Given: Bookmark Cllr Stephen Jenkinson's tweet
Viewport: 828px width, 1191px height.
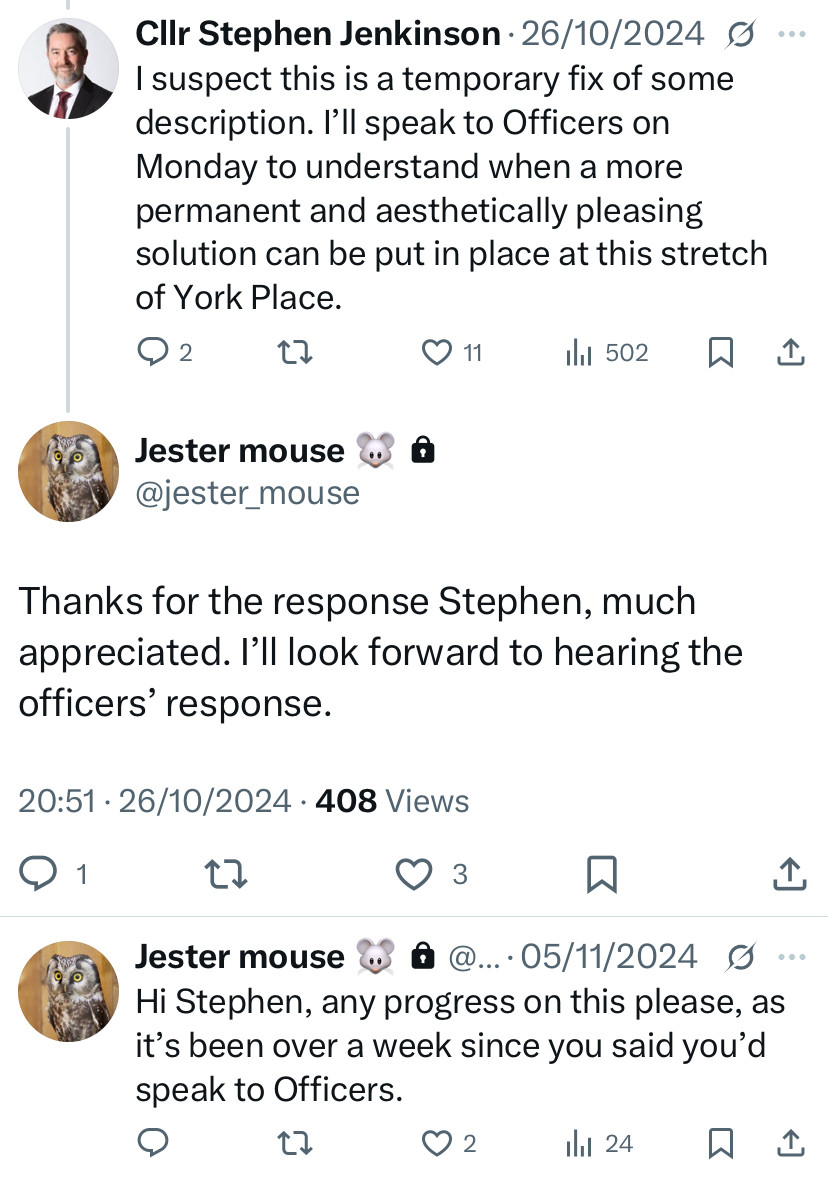Looking at the screenshot, I should click(720, 352).
